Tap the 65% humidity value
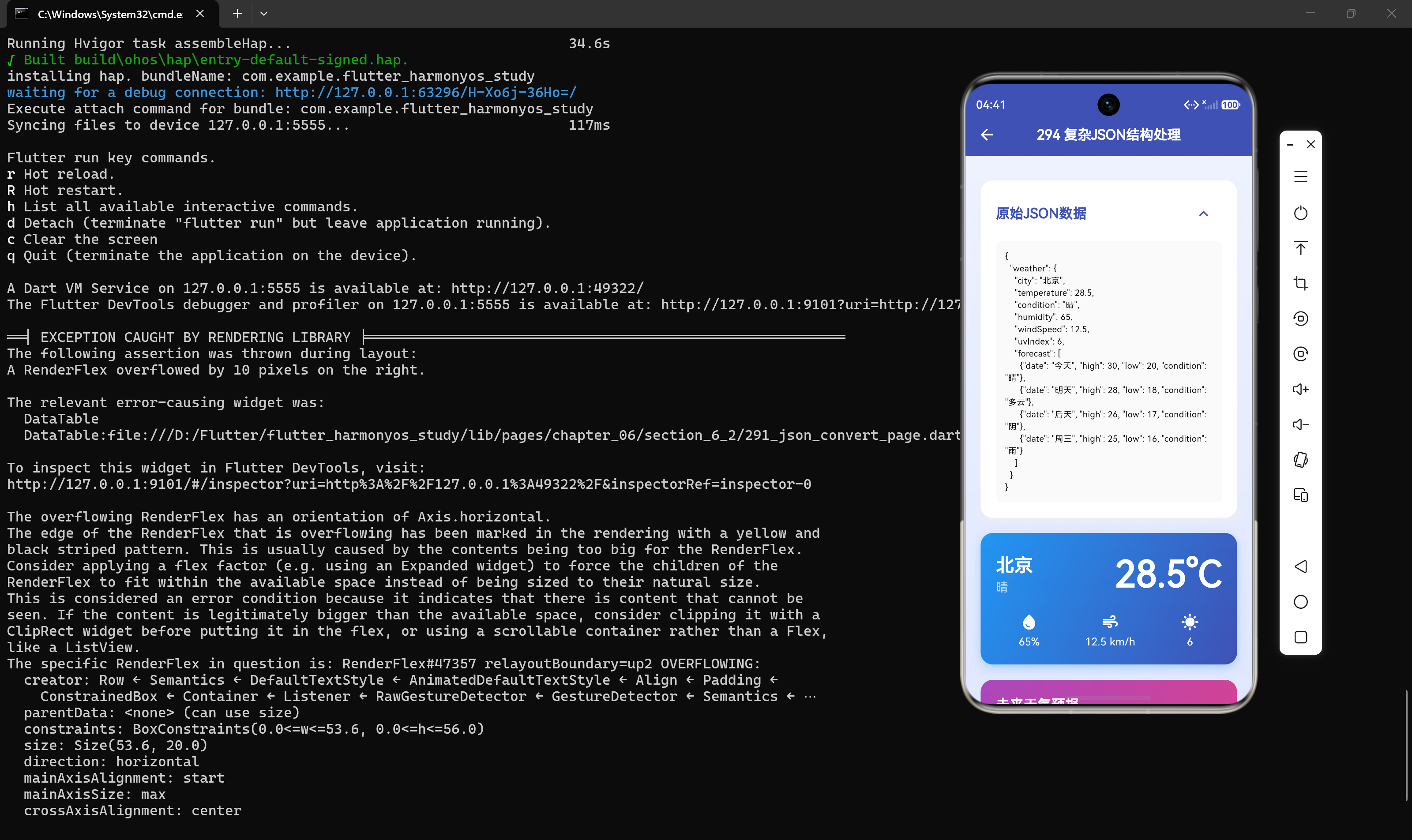This screenshot has height=840, width=1412. point(1029,642)
